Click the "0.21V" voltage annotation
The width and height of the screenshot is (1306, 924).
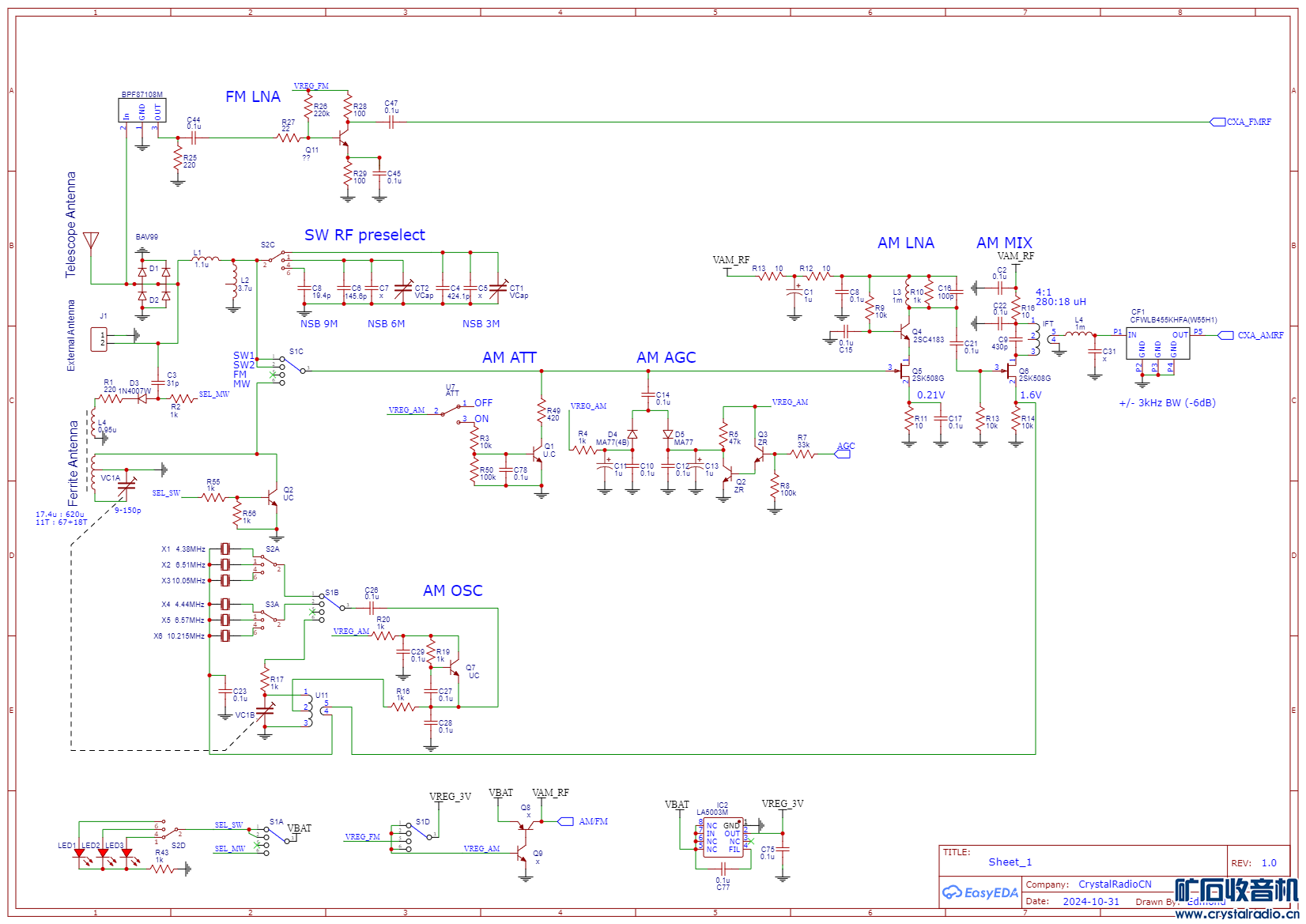(x=930, y=394)
